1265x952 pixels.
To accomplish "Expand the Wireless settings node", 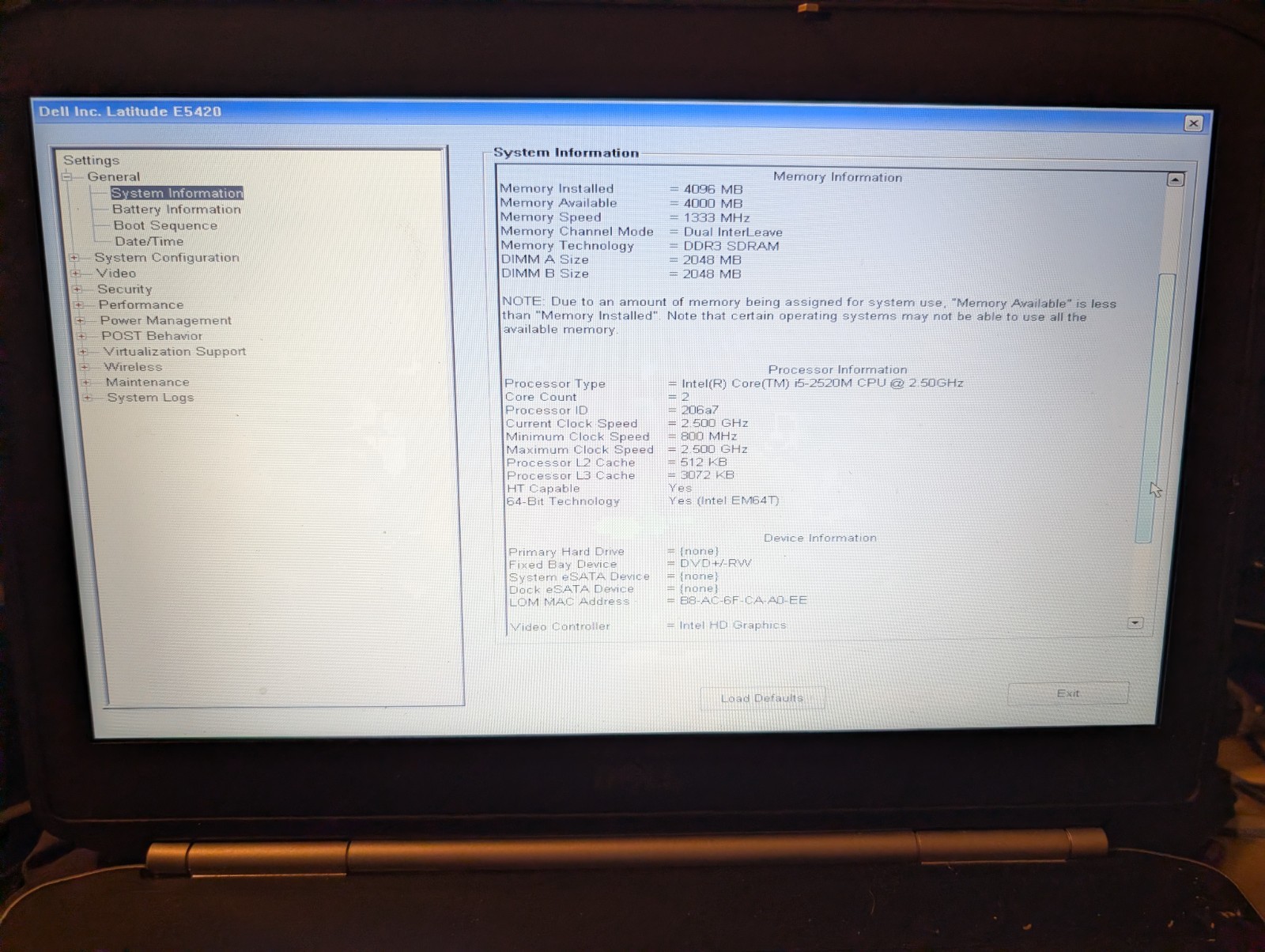I will click(85, 367).
